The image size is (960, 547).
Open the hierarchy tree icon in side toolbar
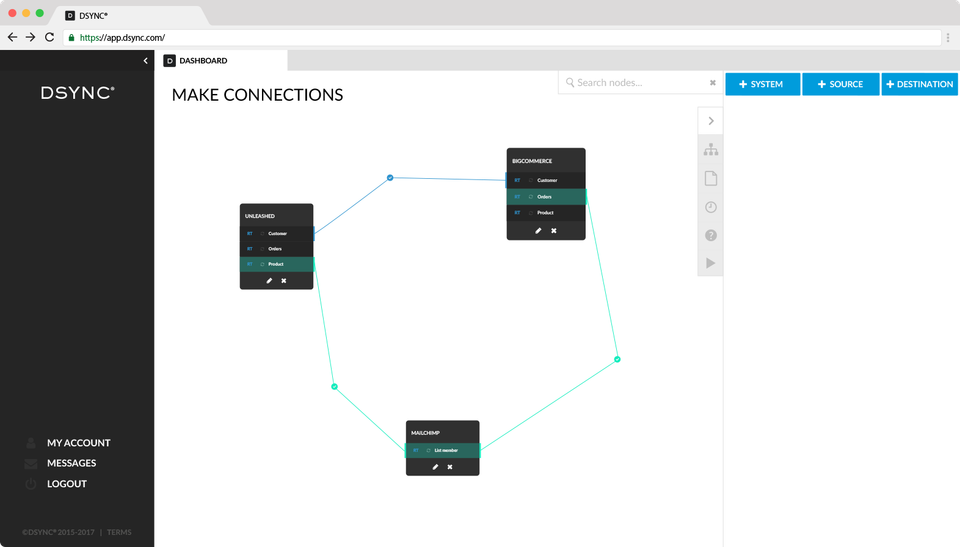pyautogui.click(x=711, y=150)
